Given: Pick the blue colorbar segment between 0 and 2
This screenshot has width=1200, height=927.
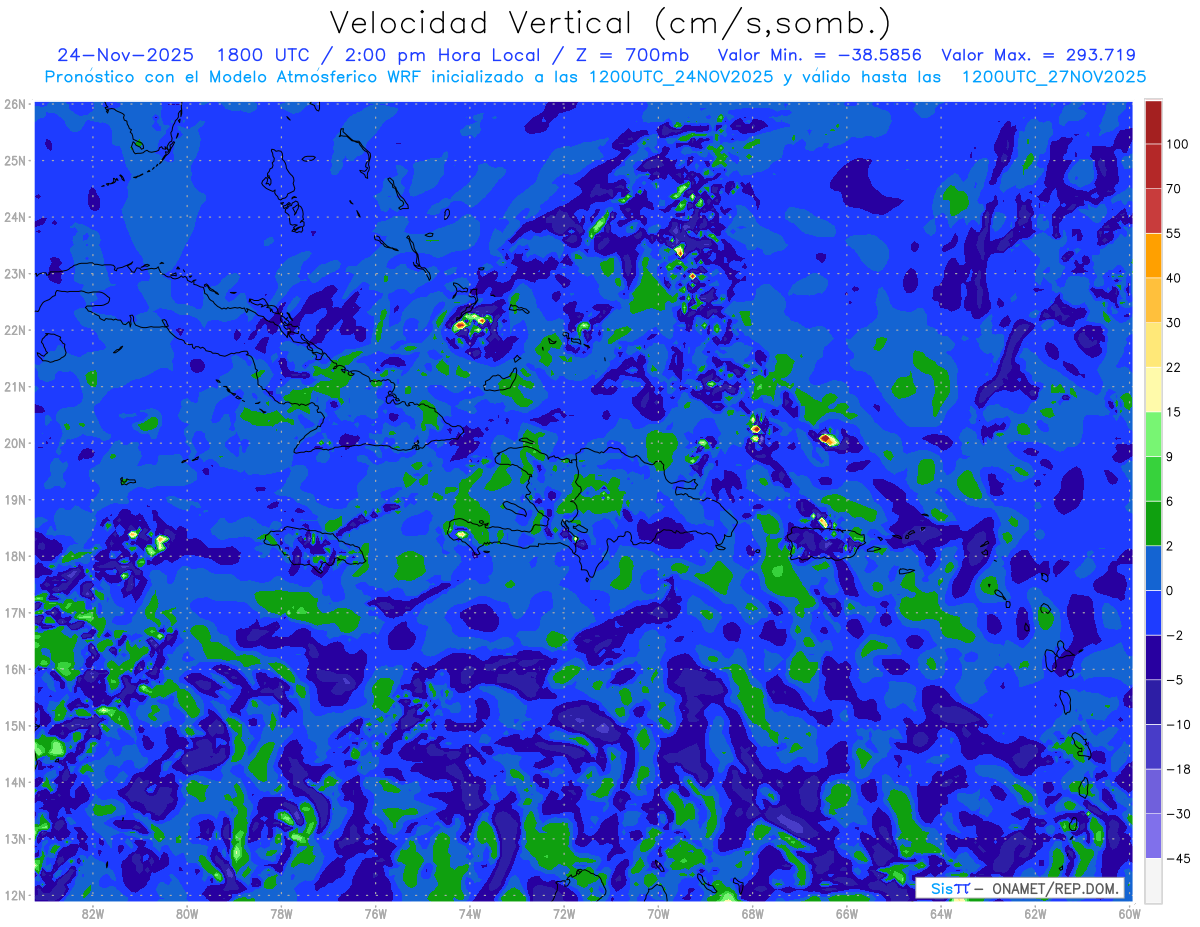Looking at the screenshot, I should [1154, 569].
